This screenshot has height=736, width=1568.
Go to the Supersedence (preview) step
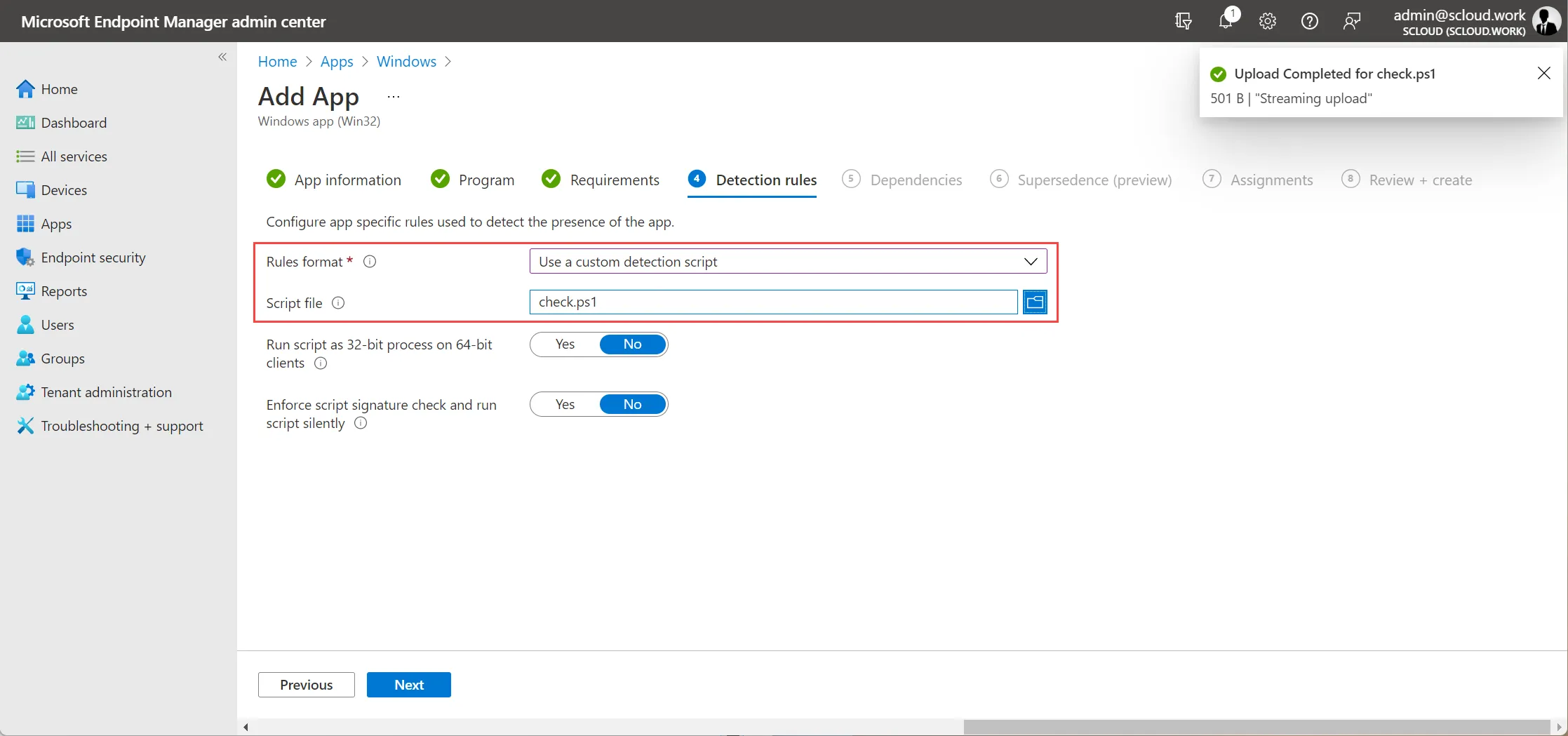point(1081,180)
